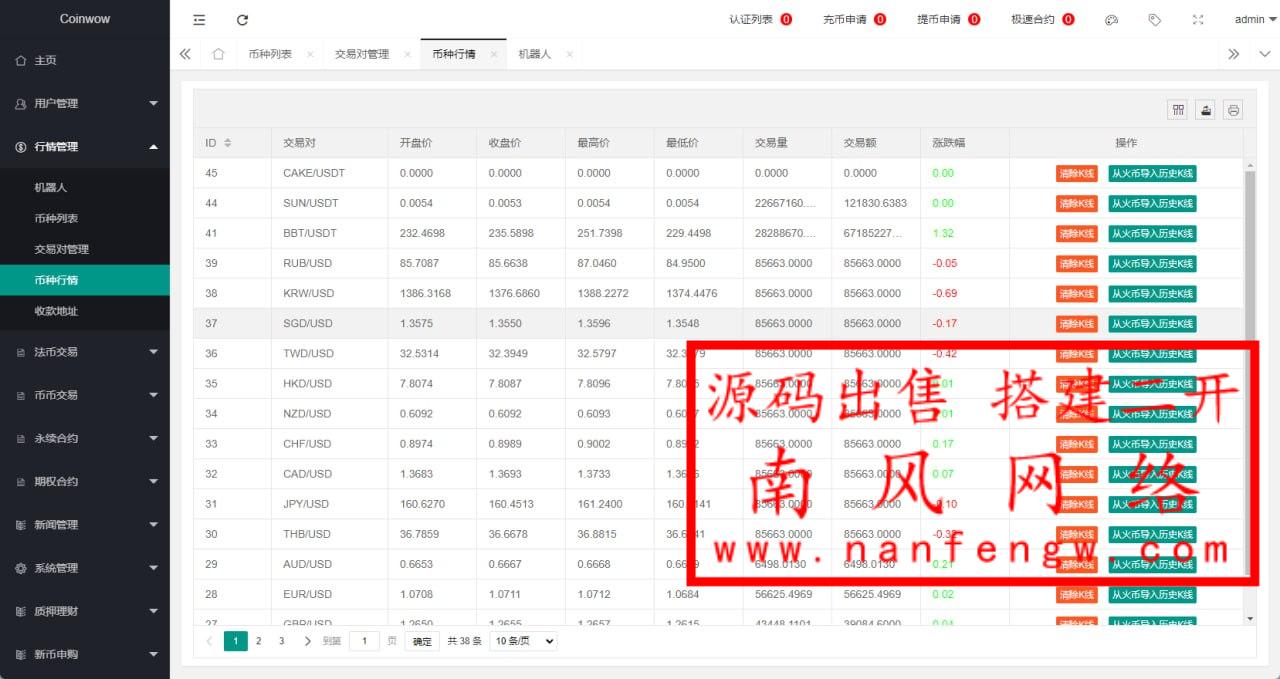The image size is (1280, 679).
Task: Collapse the sidebar with the menu fold icon
Action: (x=199, y=20)
